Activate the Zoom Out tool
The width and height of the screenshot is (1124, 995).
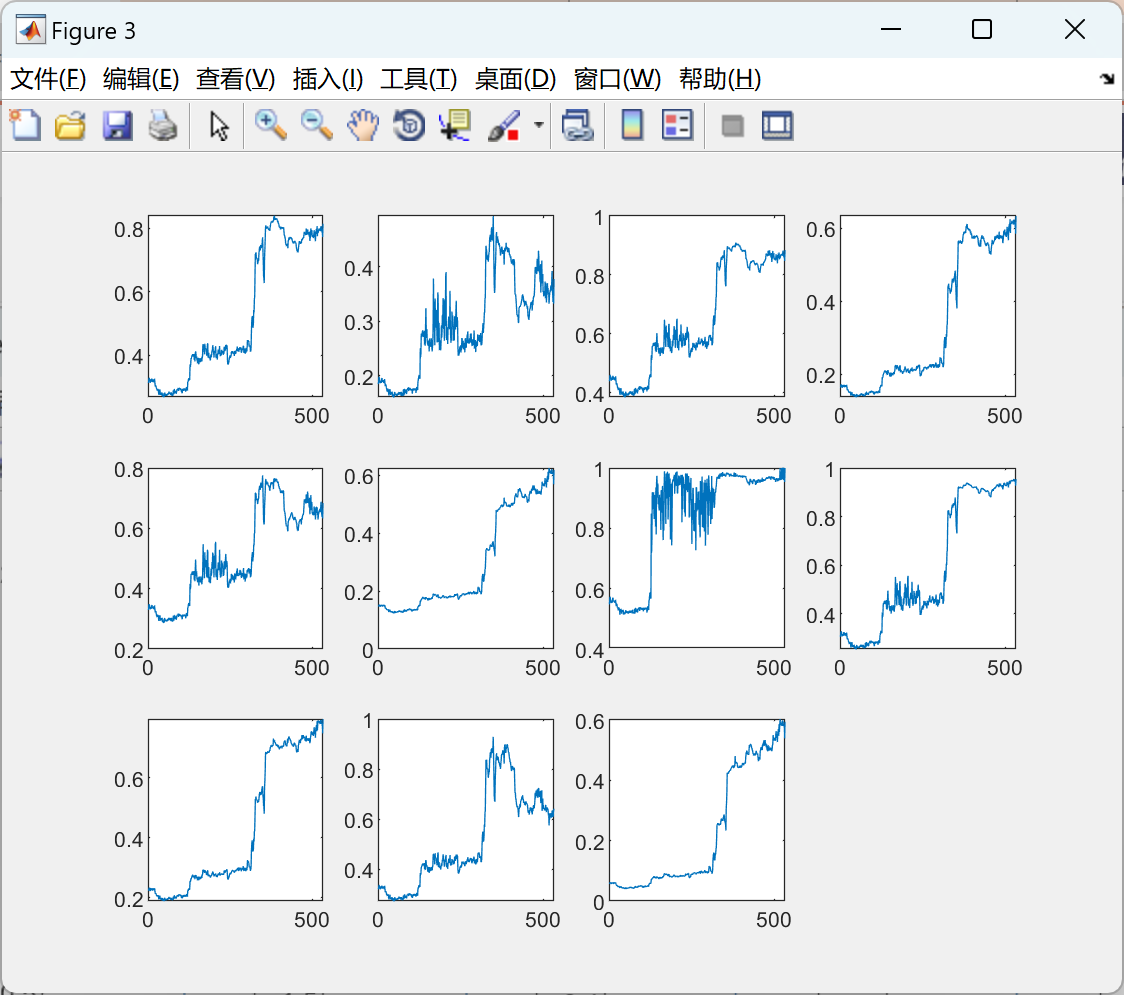(x=316, y=125)
